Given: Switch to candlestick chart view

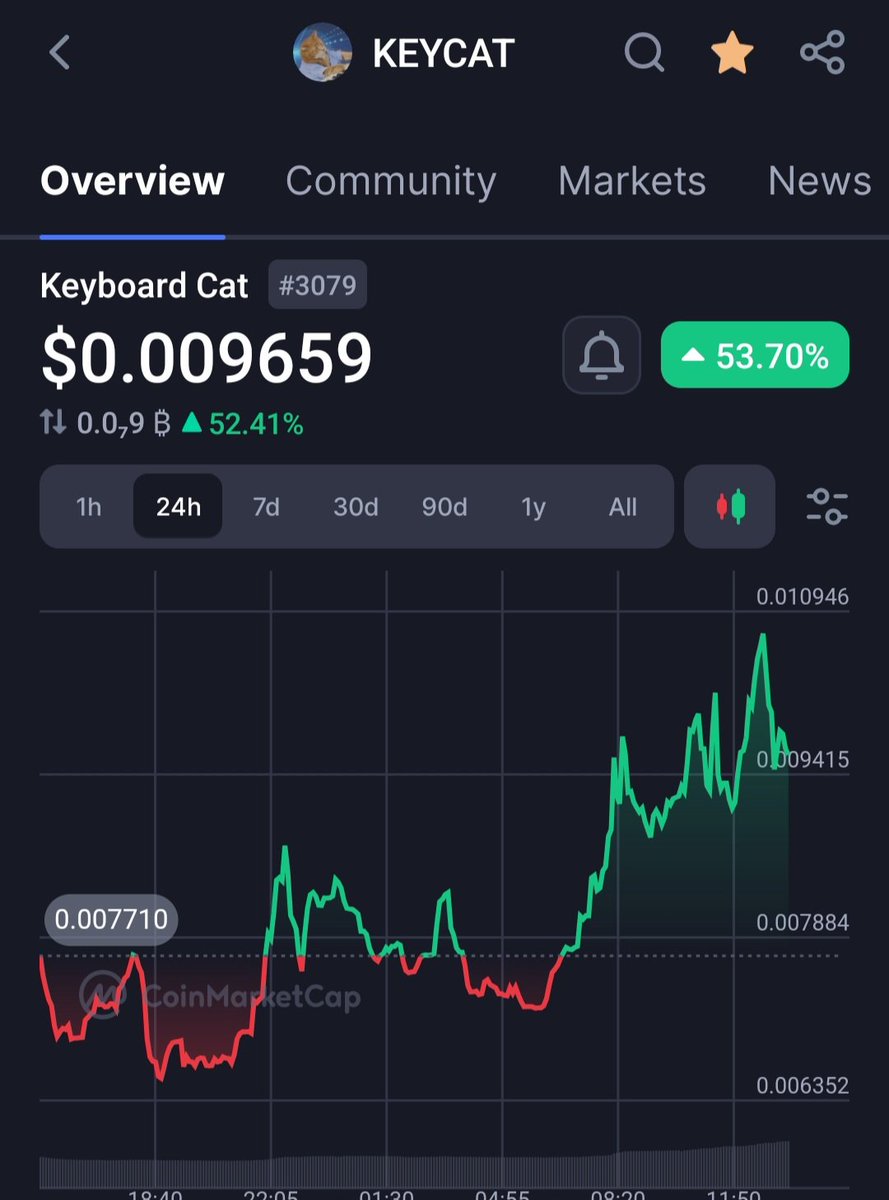Looking at the screenshot, I should point(730,506).
